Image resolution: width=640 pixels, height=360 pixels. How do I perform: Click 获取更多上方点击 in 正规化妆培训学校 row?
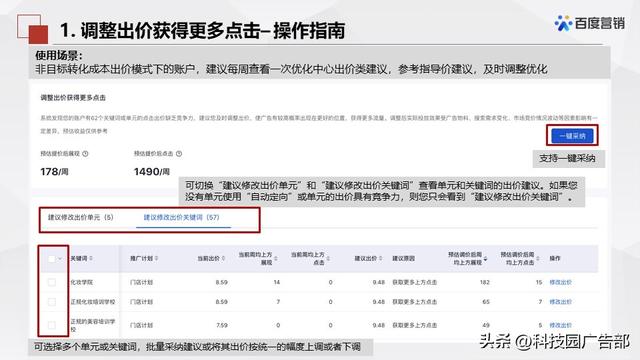pos(415,302)
